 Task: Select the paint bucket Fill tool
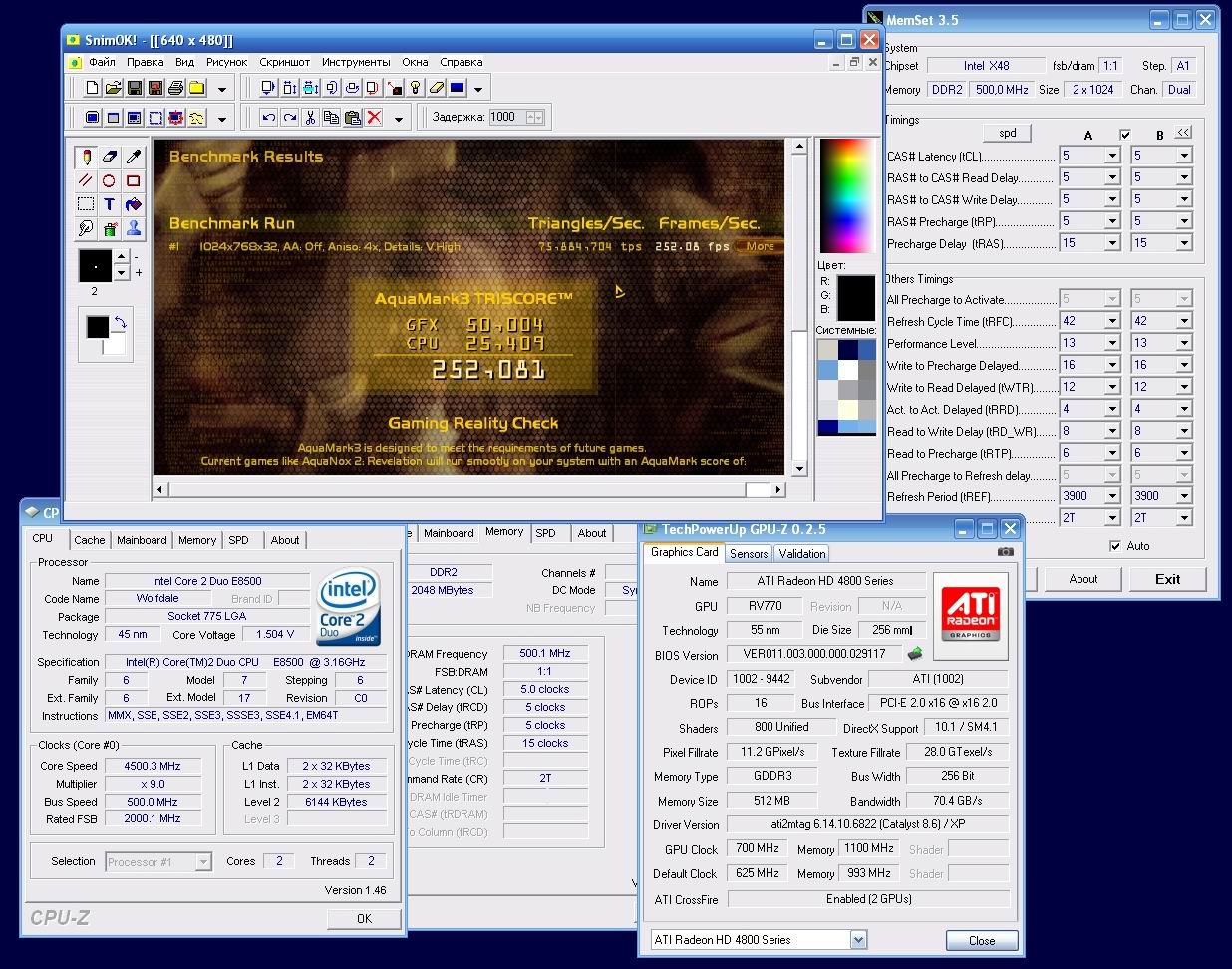point(134,204)
